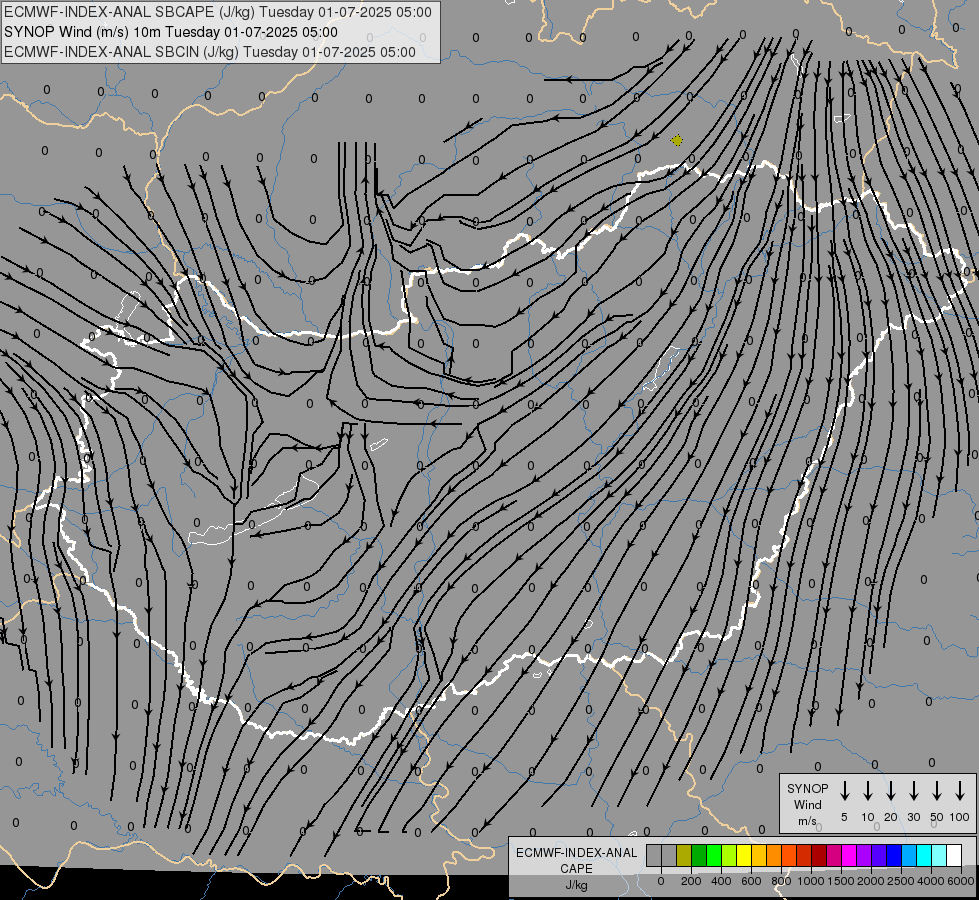Select the wind arrow above 20

click(x=891, y=791)
